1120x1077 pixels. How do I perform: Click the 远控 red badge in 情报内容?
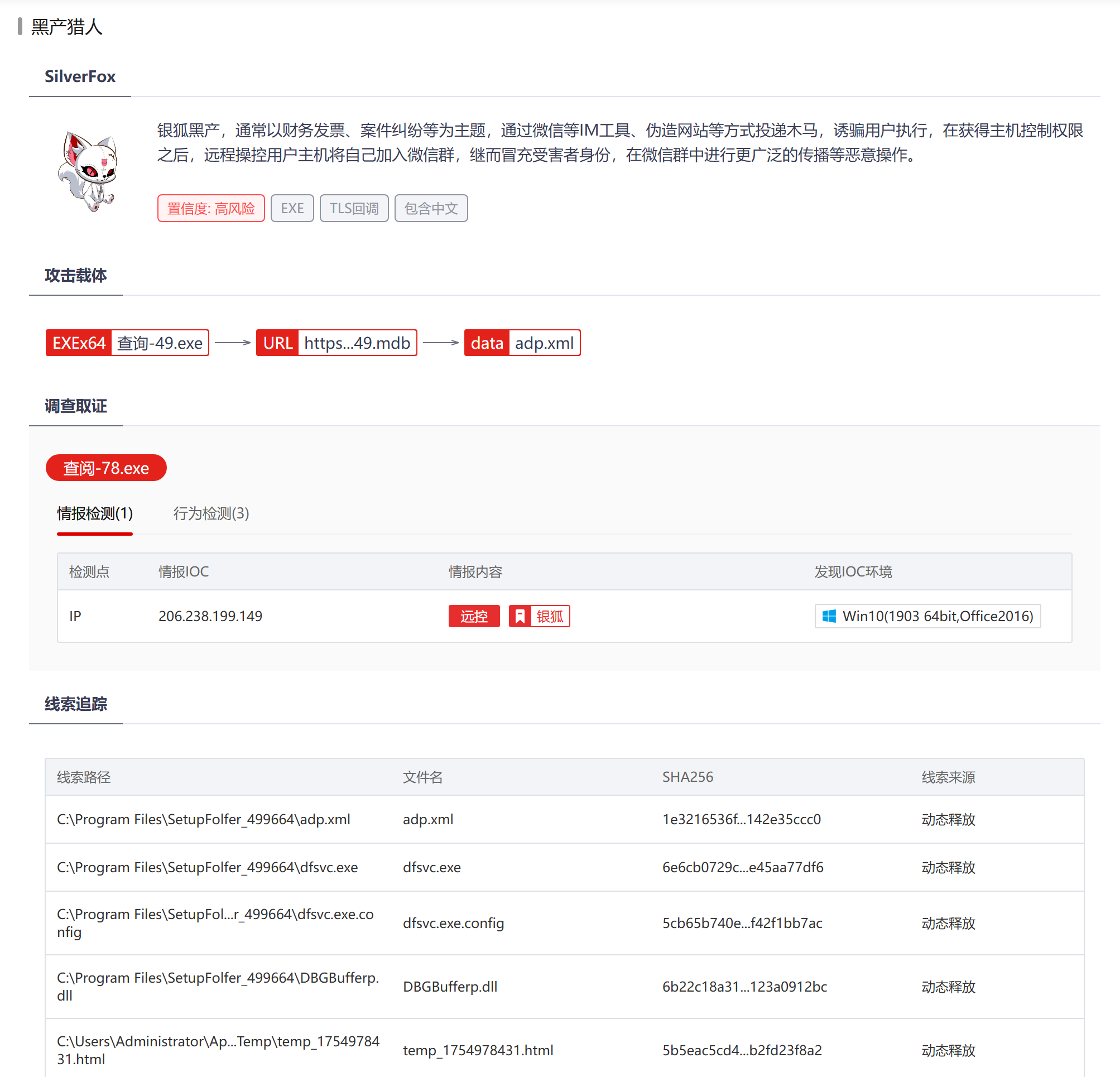pos(474,616)
